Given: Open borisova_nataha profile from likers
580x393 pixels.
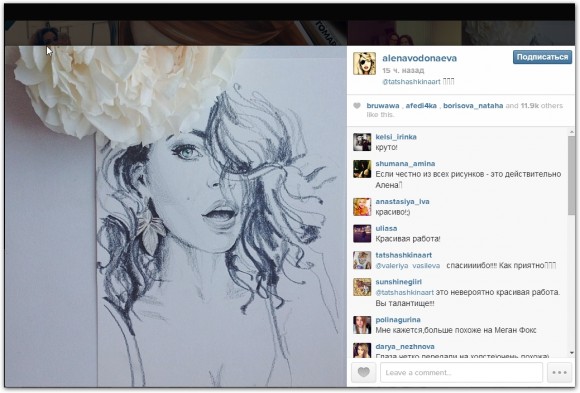Looking at the screenshot, I should coord(473,106).
